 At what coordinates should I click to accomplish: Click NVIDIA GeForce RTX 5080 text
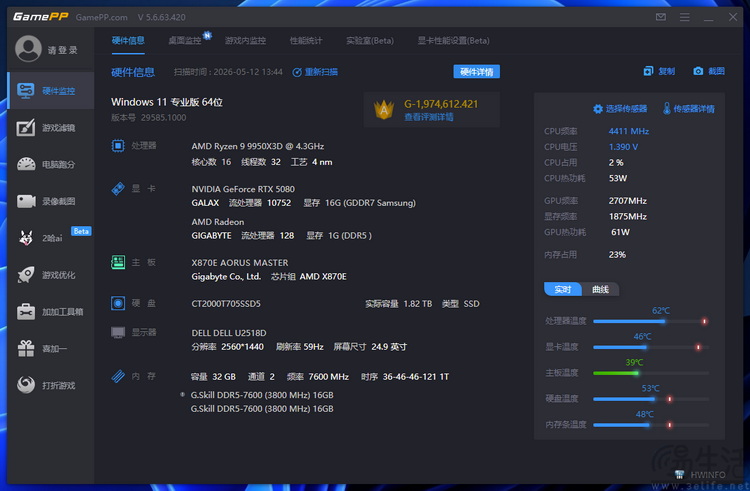click(243, 189)
